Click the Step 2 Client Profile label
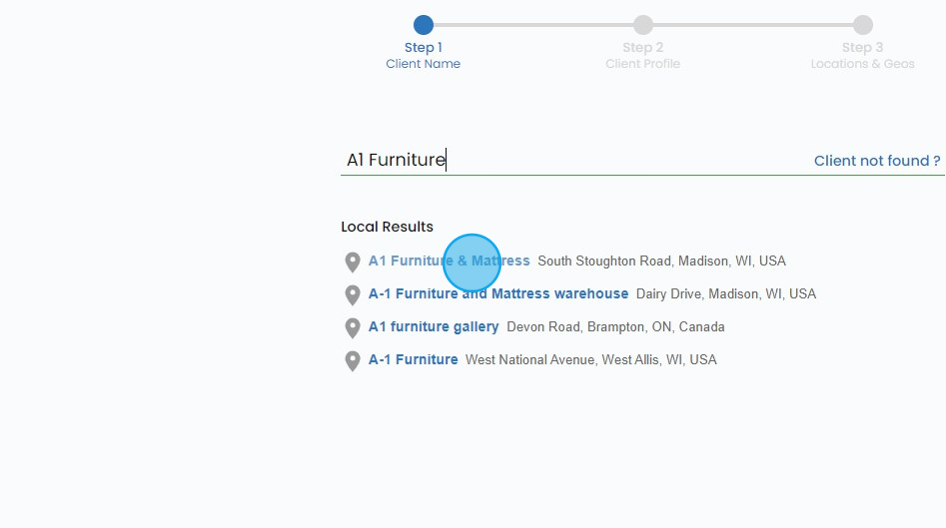This screenshot has height=528, width=946. click(643, 56)
